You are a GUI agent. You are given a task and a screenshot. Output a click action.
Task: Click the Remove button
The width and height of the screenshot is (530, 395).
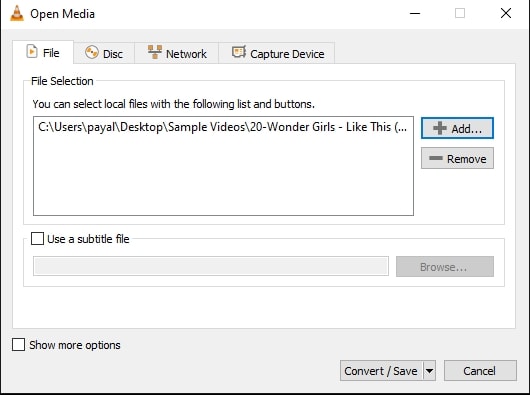(x=457, y=158)
